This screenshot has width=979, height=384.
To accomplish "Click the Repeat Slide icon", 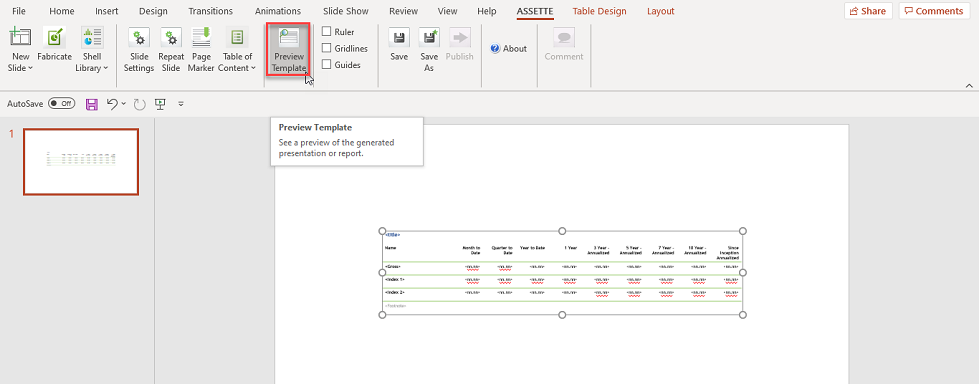I will tap(171, 37).
